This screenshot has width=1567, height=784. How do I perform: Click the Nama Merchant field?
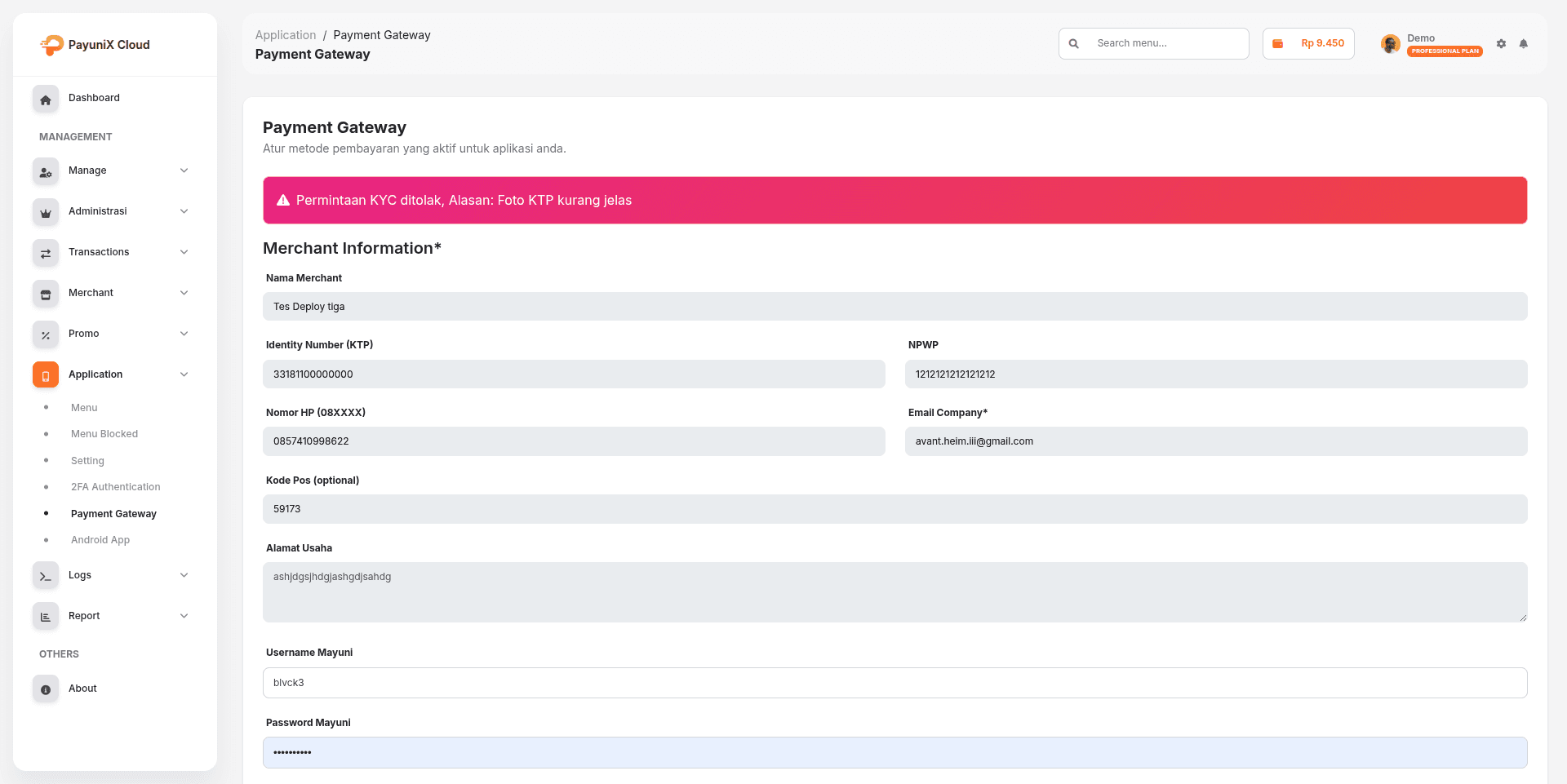895,307
